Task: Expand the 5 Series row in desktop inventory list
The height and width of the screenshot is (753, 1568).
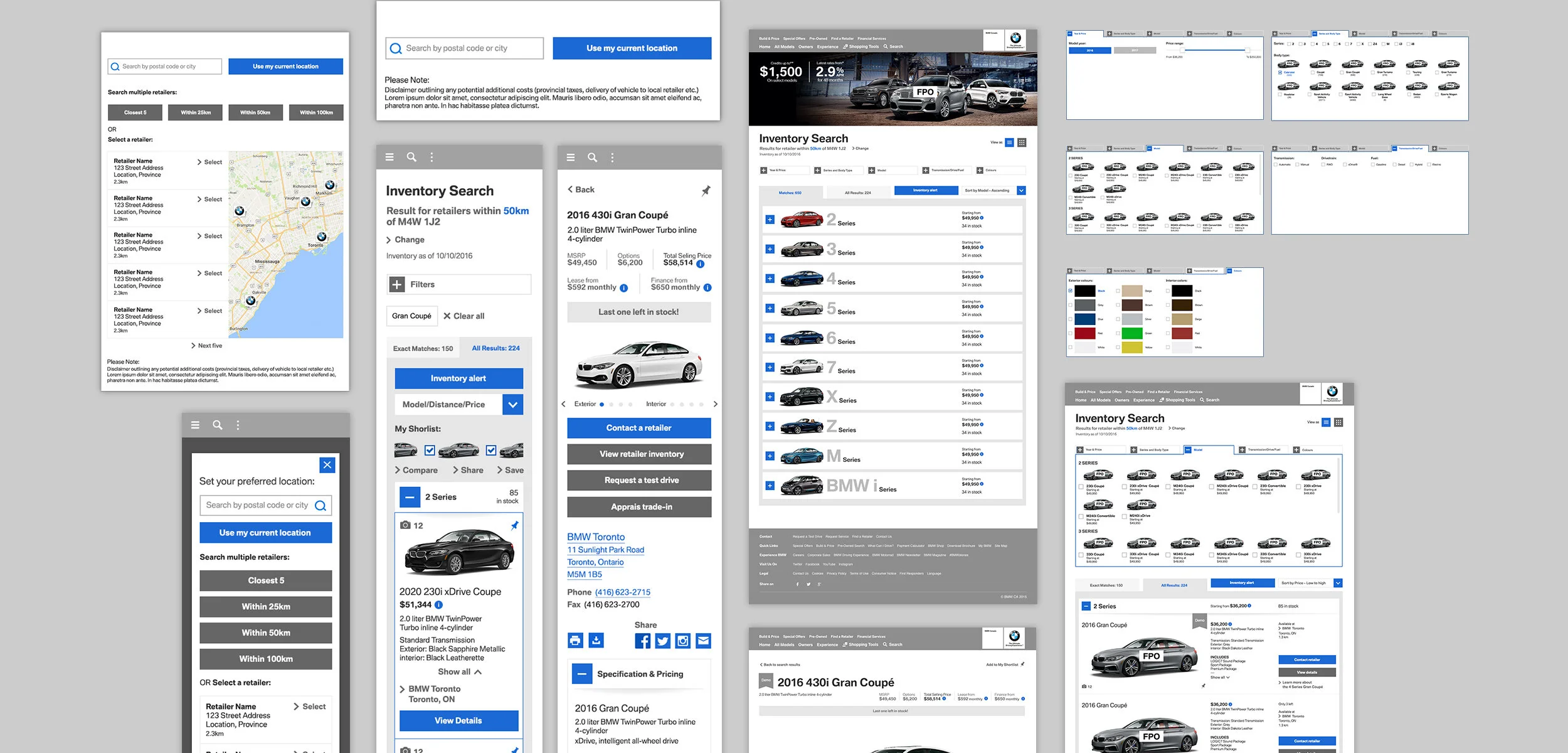Action: pyautogui.click(x=770, y=308)
